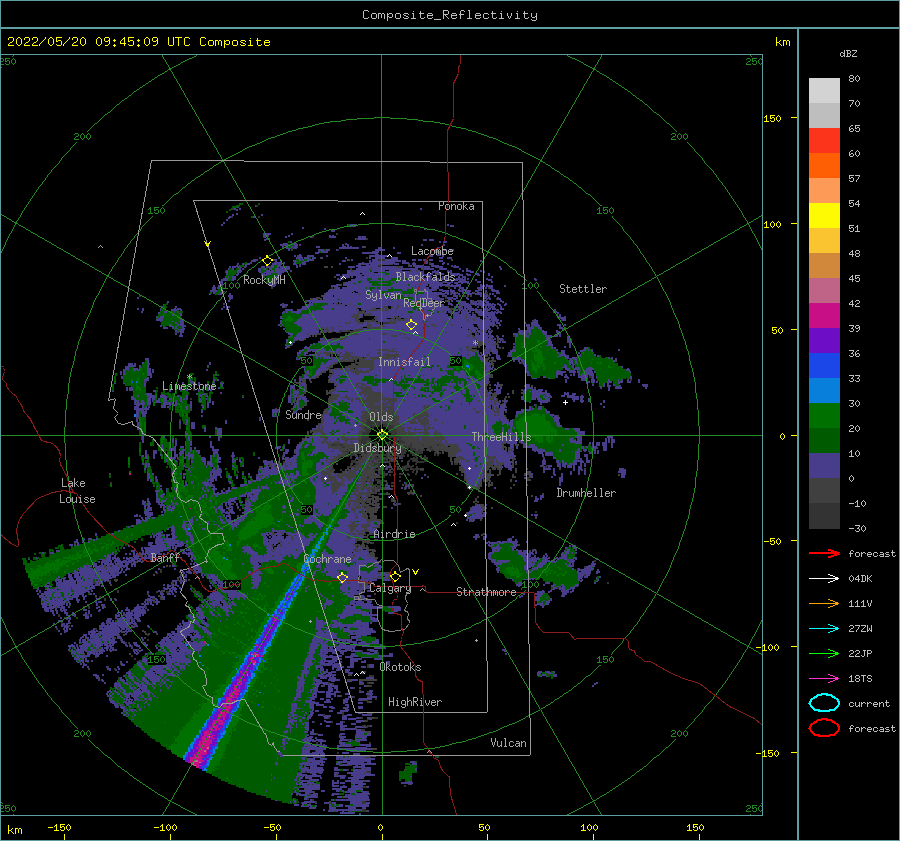Click the Strathmore city label
Image resolution: width=900 pixels, height=841 pixels.
[486, 592]
